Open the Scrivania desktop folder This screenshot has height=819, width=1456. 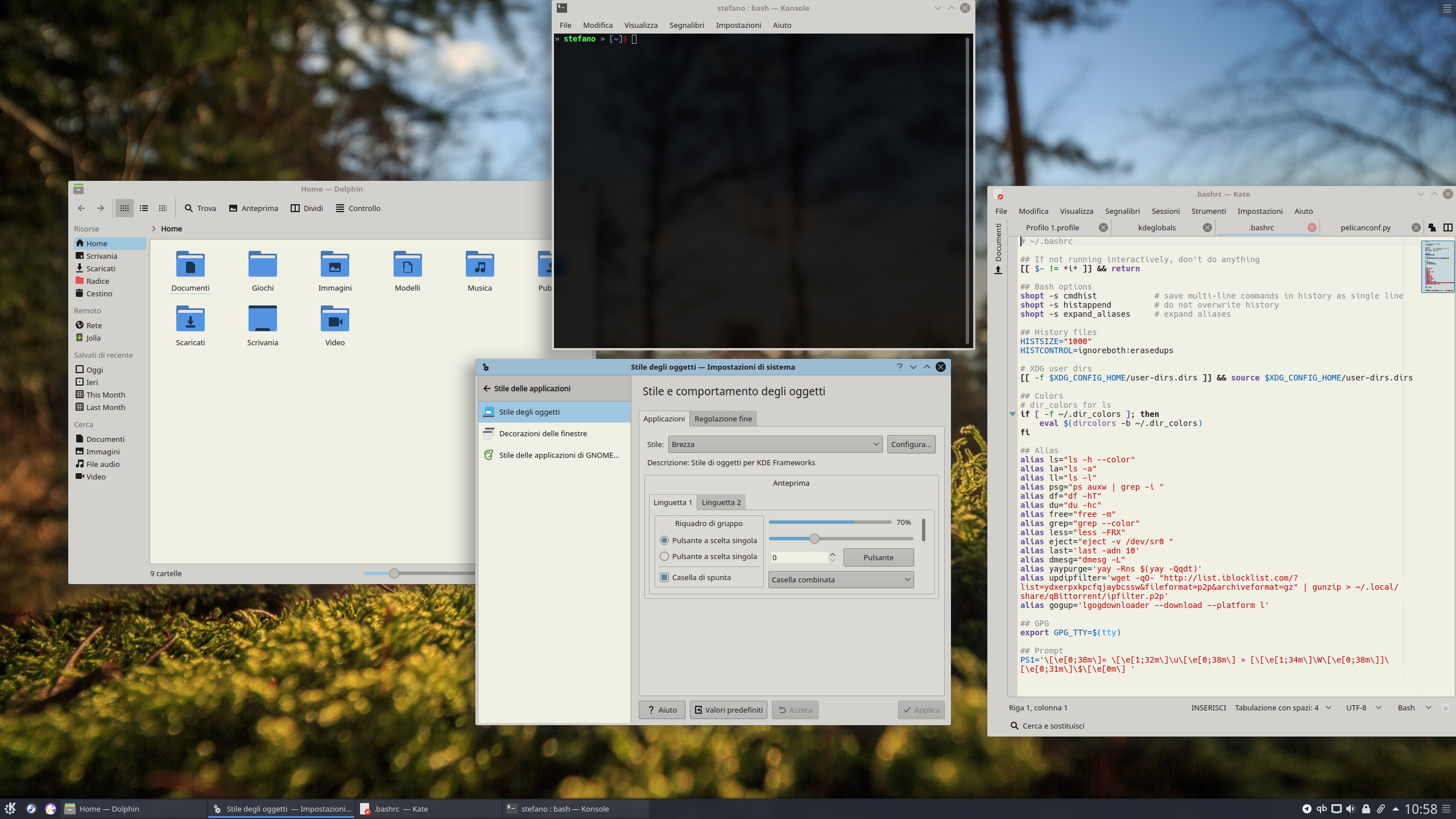[263, 325]
